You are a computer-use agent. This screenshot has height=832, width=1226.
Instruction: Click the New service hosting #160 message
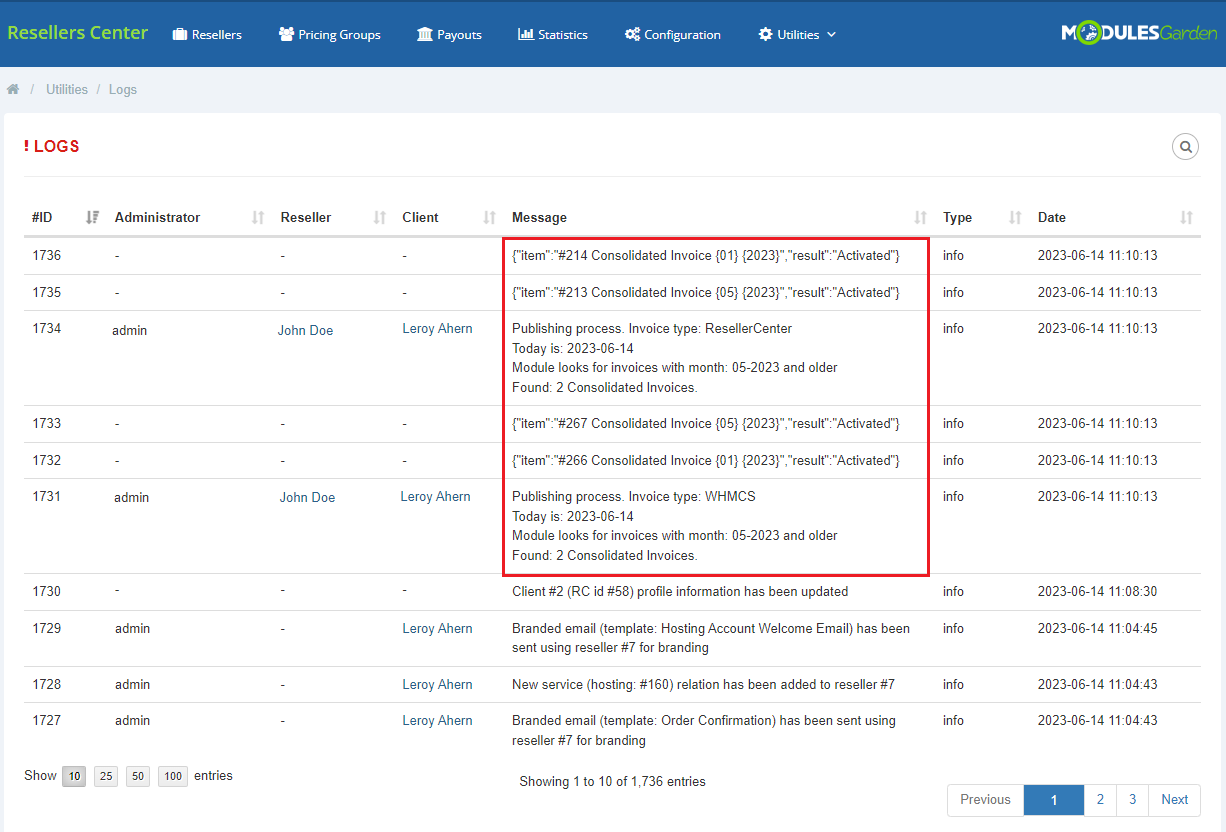(703, 684)
